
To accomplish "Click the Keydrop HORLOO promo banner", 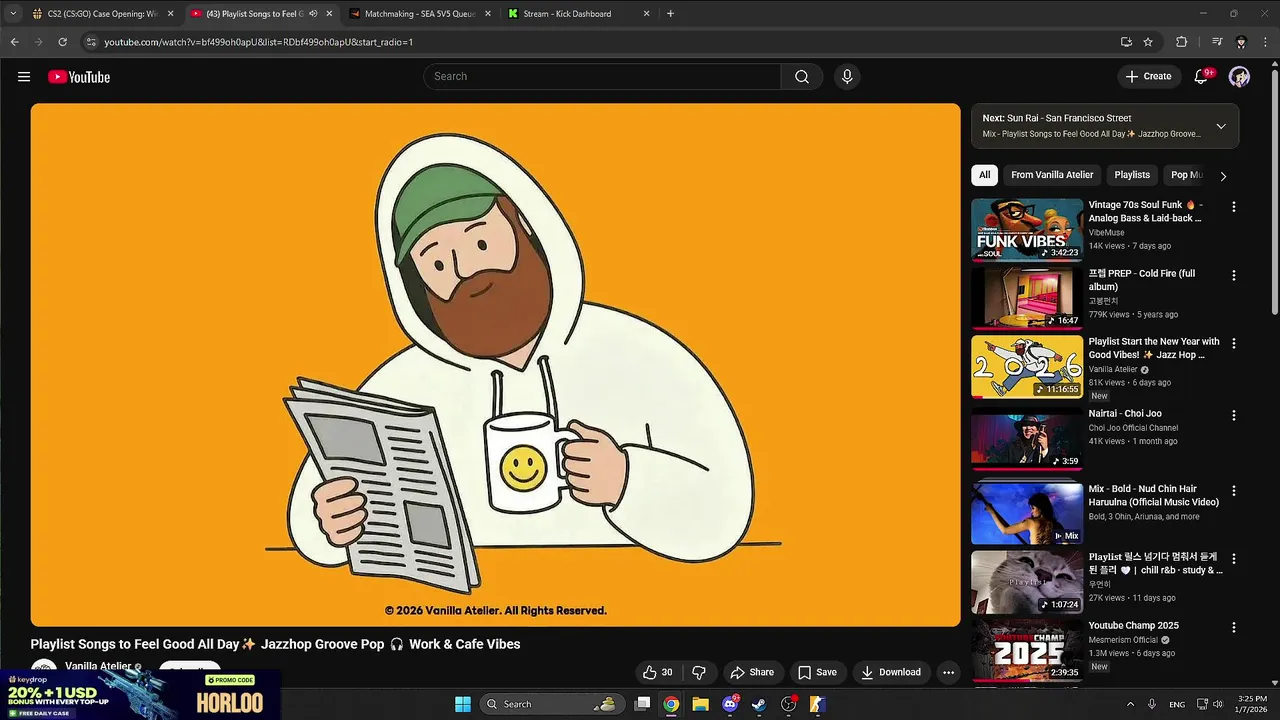I will pos(140,696).
